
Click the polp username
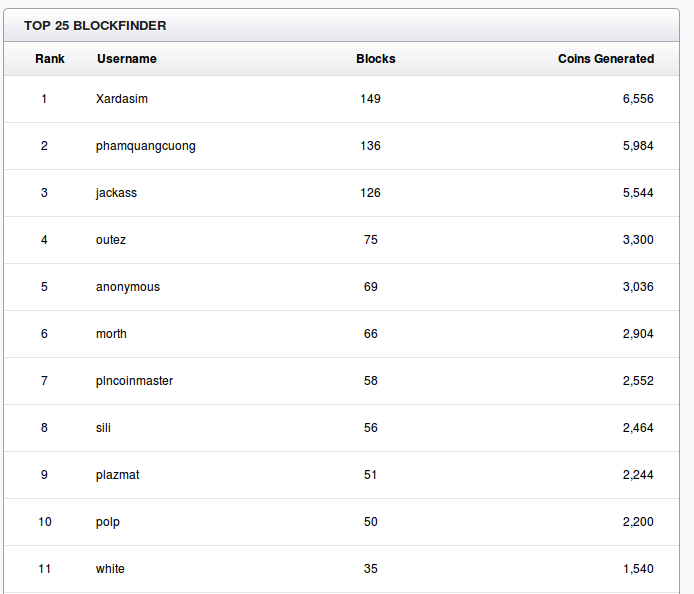(108, 522)
